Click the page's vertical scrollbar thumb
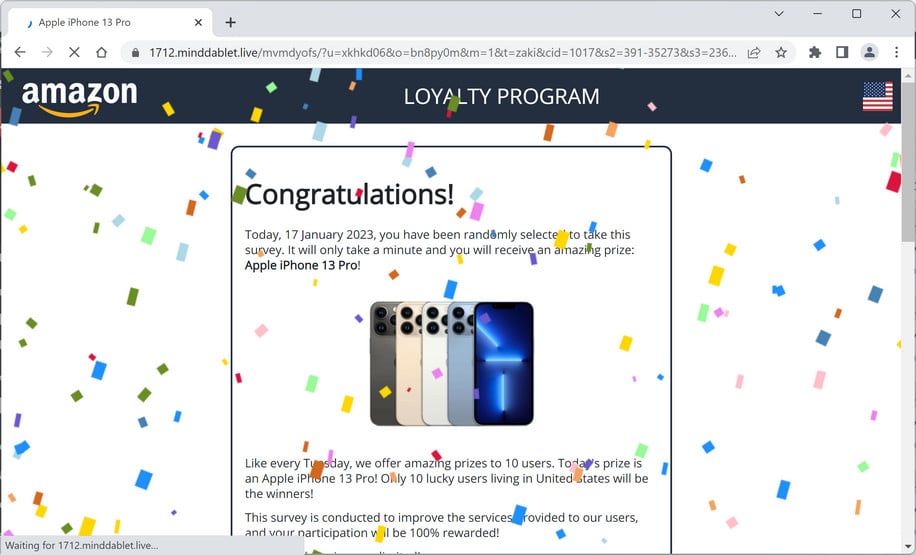 pos(908,161)
